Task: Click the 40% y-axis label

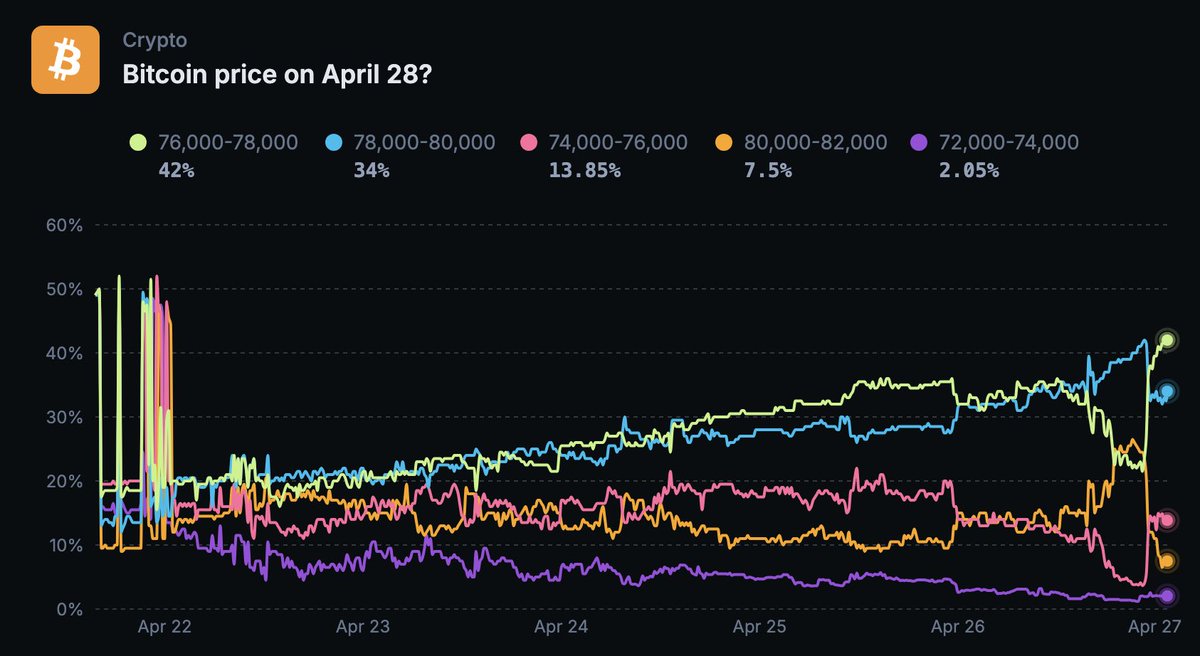Action: coord(64,353)
